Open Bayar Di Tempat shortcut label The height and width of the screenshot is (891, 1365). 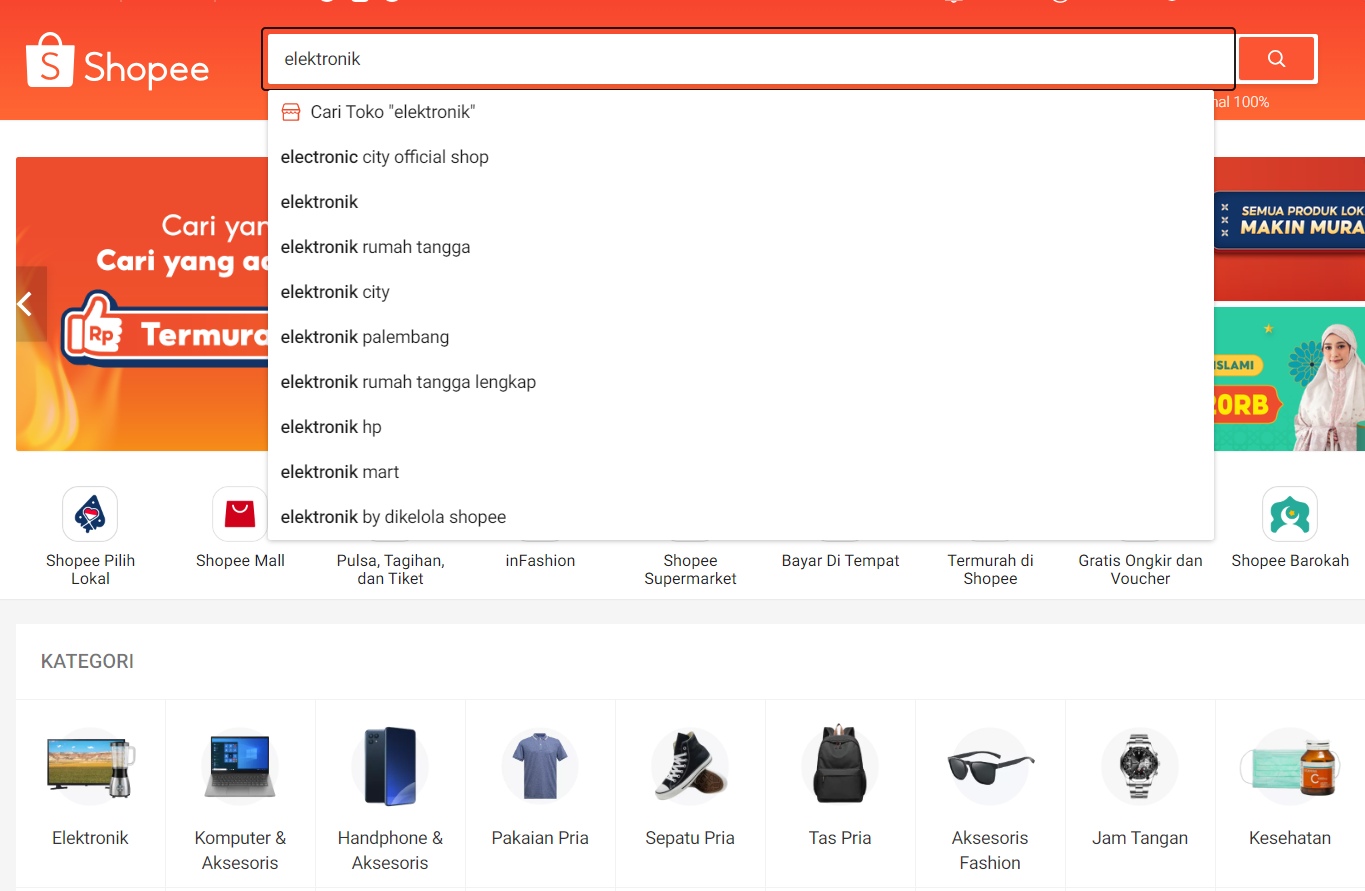840,561
